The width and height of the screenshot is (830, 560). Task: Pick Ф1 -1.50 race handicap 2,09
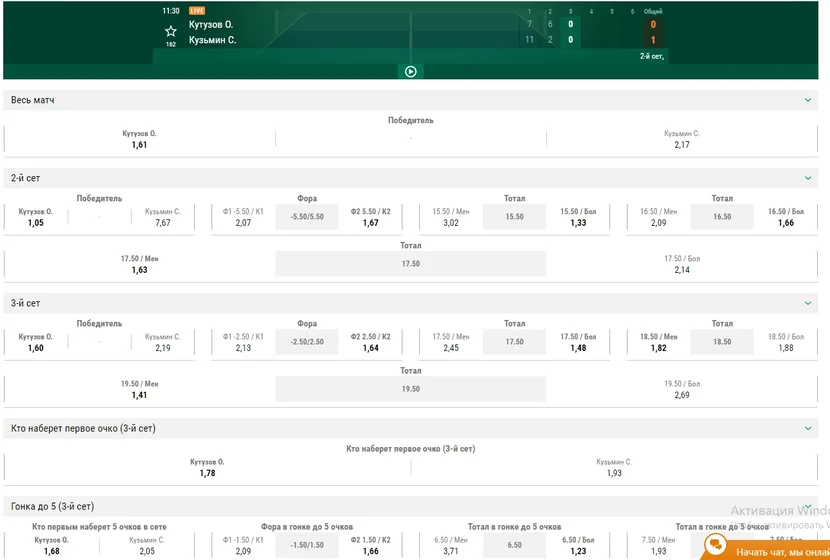[243, 546]
